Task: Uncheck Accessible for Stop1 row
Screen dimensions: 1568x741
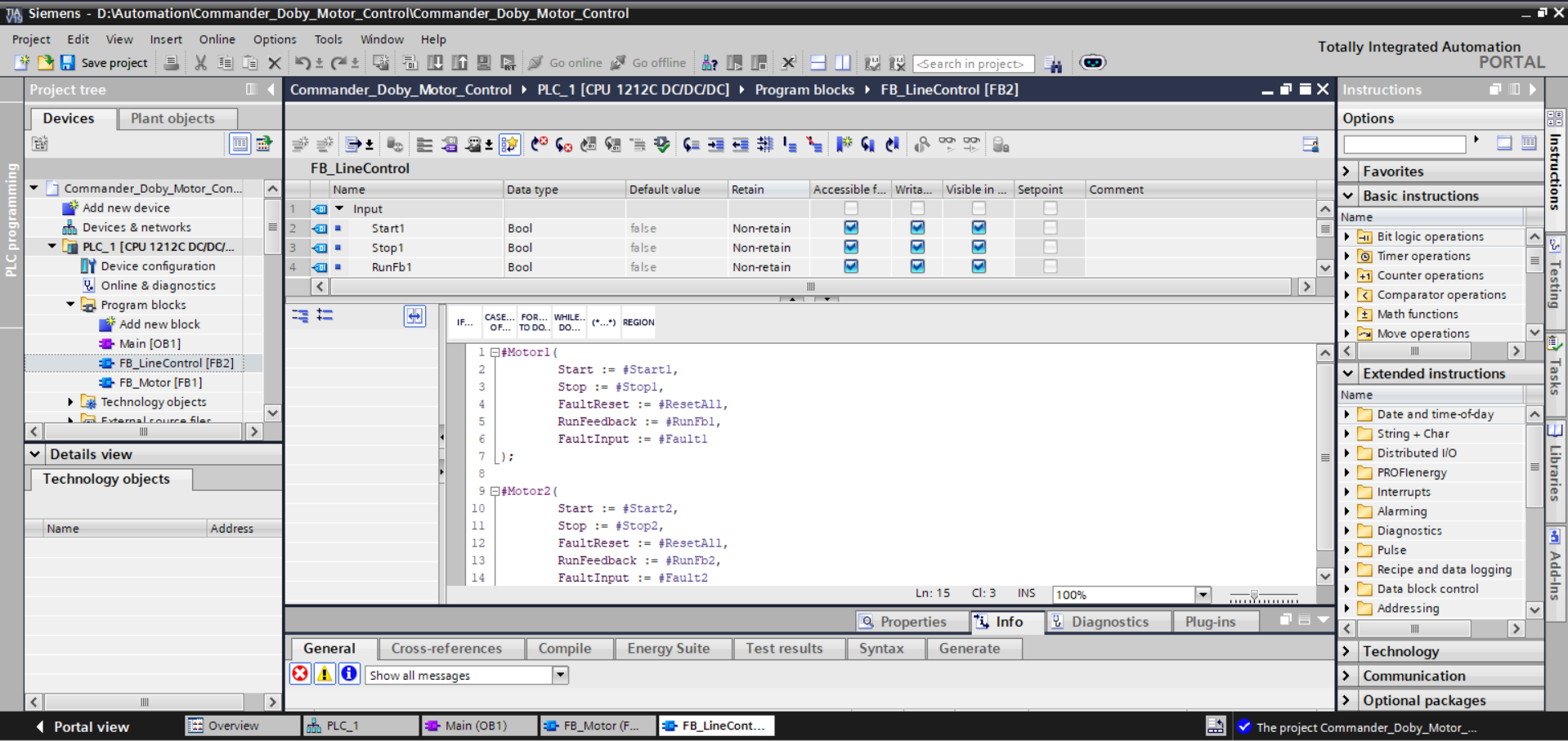Action: tap(851, 247)
